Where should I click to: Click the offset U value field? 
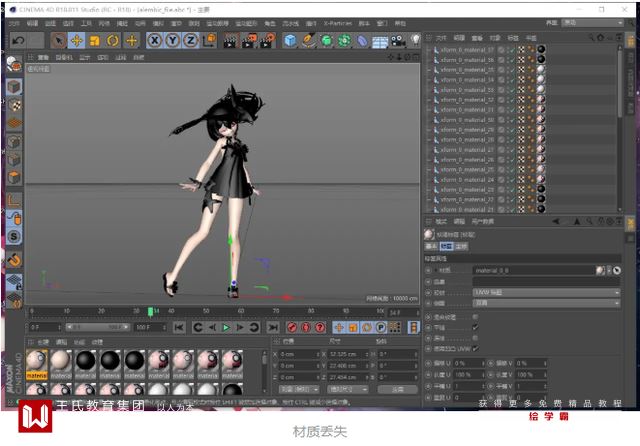[x=469, y=363]
